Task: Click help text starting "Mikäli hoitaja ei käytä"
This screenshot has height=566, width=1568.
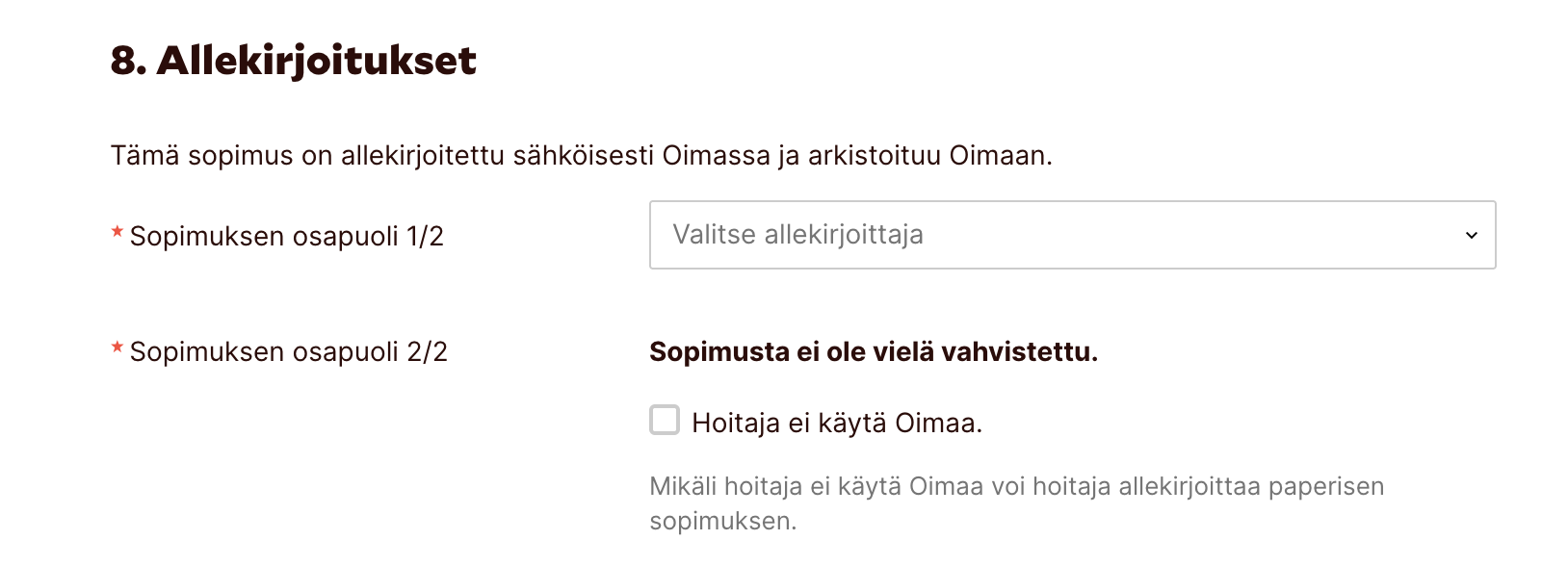Action: tap(1015, 487)
